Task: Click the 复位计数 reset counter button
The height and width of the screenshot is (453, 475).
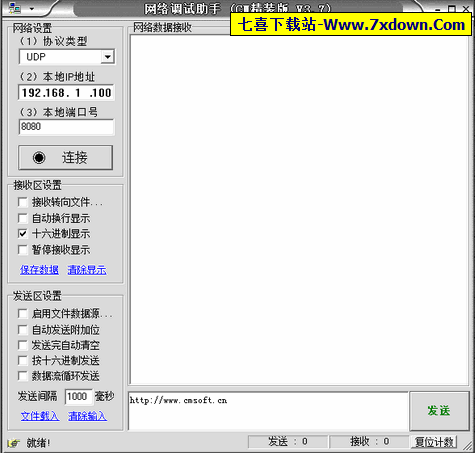Action: coord(434,442)
